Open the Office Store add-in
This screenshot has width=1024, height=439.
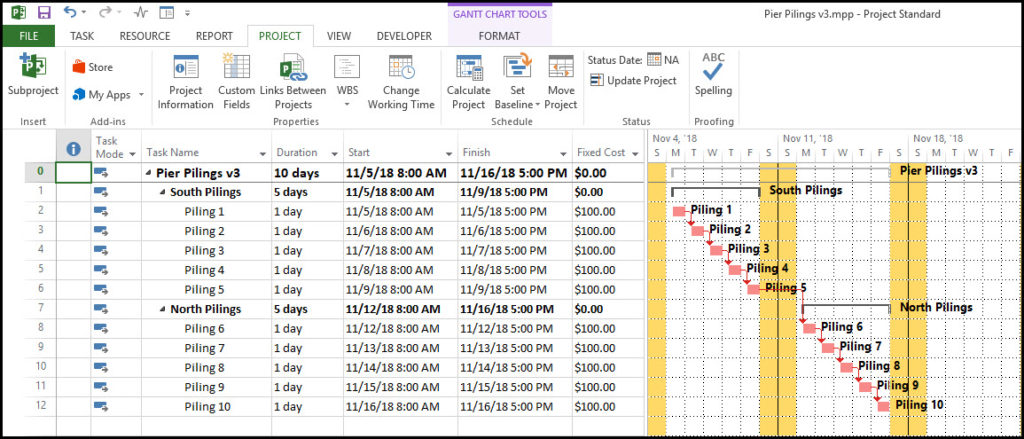(x=92, y=67)
